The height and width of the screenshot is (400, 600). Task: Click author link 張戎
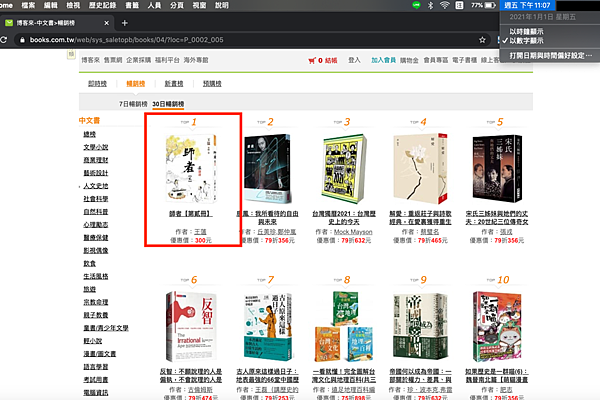(x=506, y=232)
